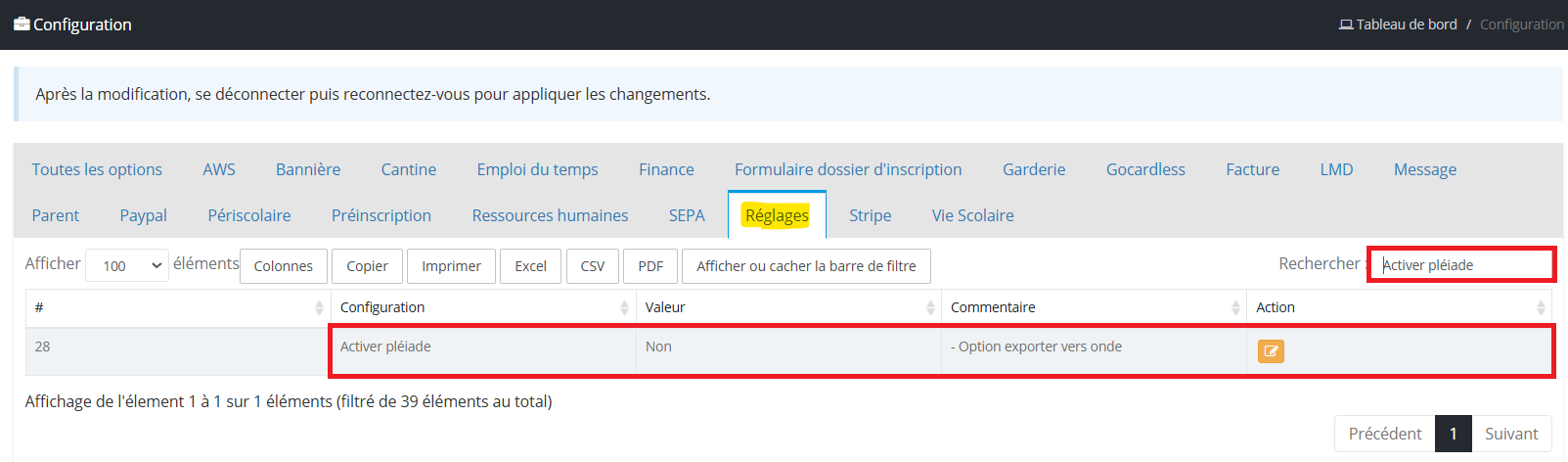Click the PDF export button
This screenshot has height=462, width=1568.
coord(650,266)
